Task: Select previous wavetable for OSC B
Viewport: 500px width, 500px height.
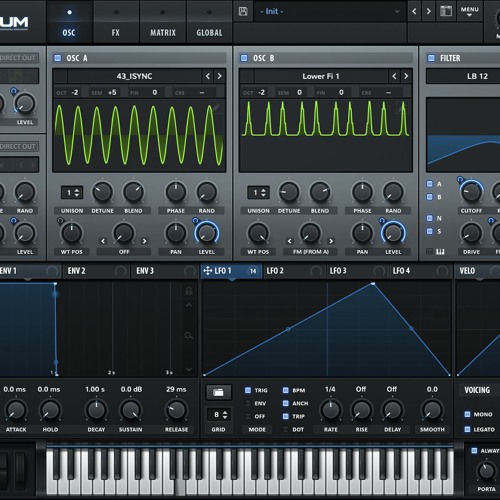Action: 394,76
